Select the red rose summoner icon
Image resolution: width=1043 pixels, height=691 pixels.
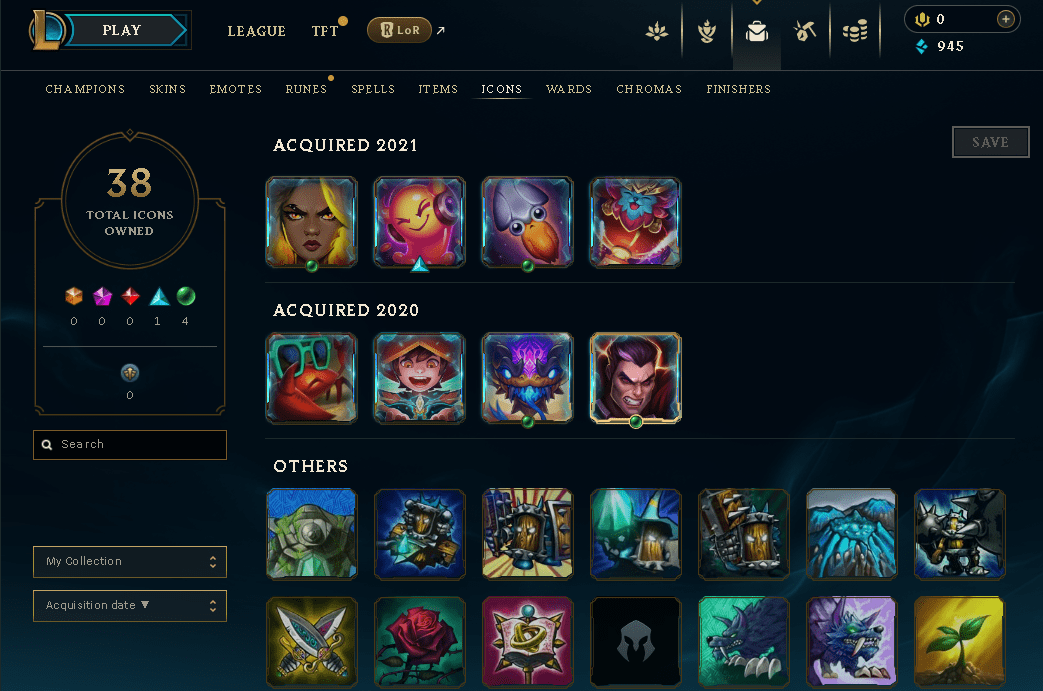click(x=420, y=642)
